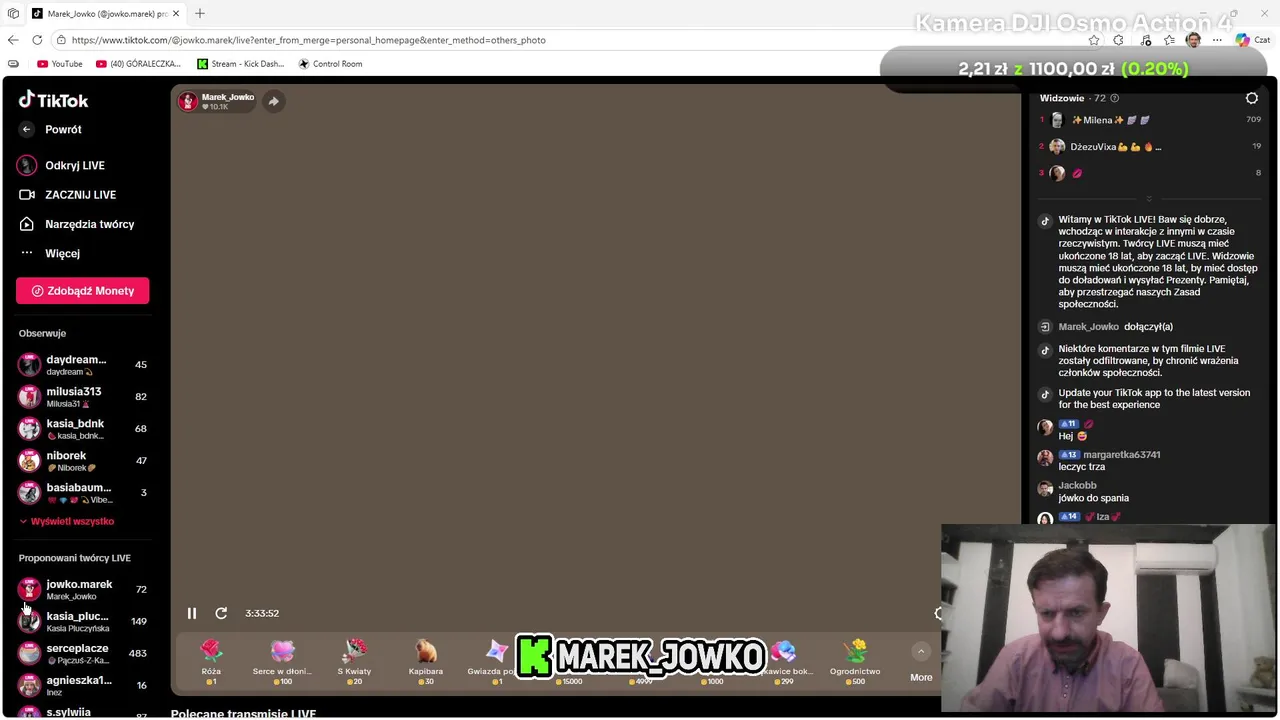The height and width of the screenshot is (720, 1280).
Task: Open viewers panel settings gear
Action: coord(1252,98)
